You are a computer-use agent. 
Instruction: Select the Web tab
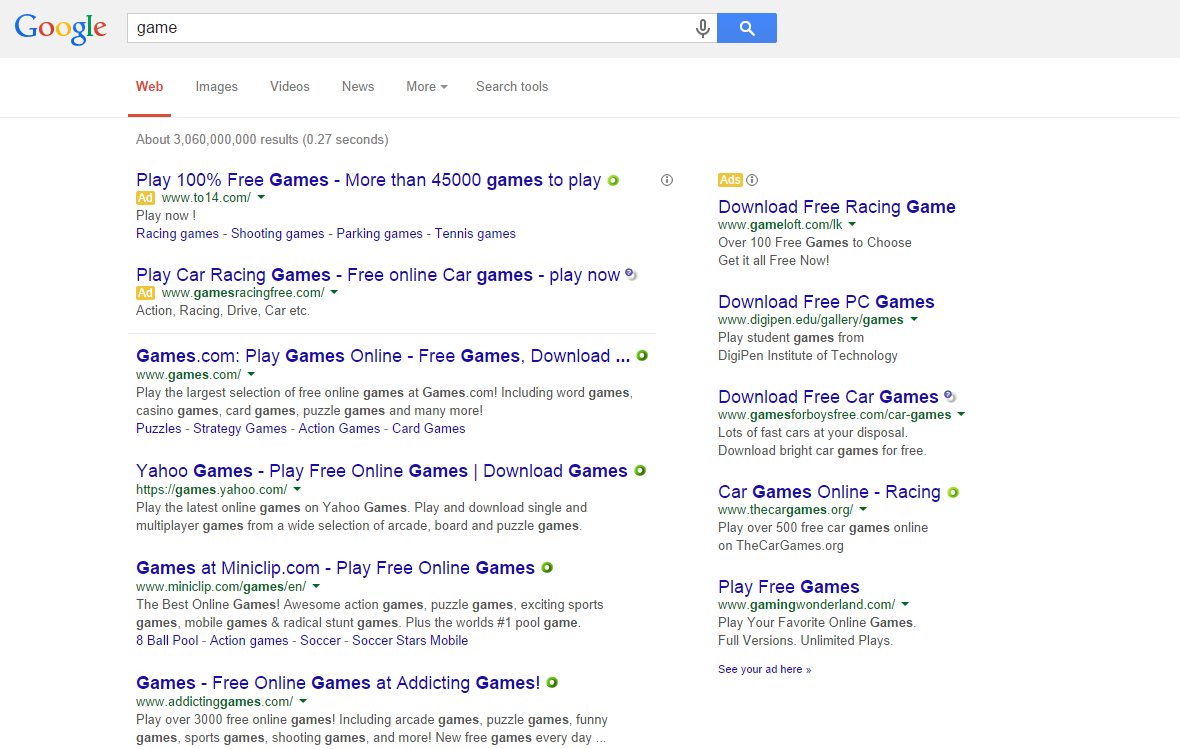(x=149, y=87)
